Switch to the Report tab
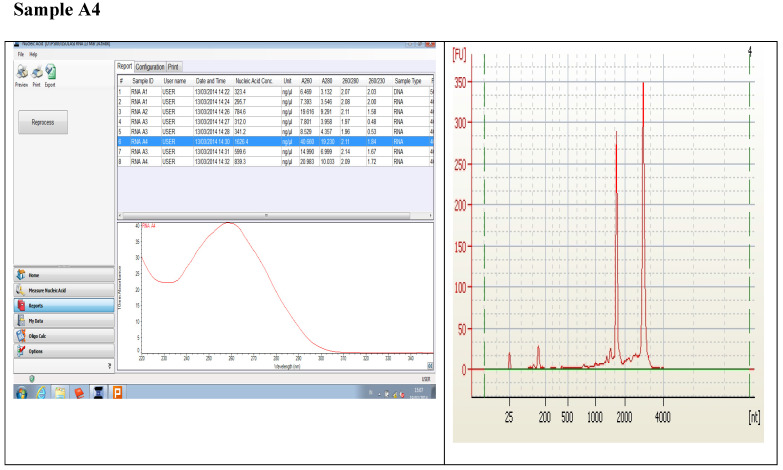Viewport: 783px width, 470px height. (x=124, y=66)
